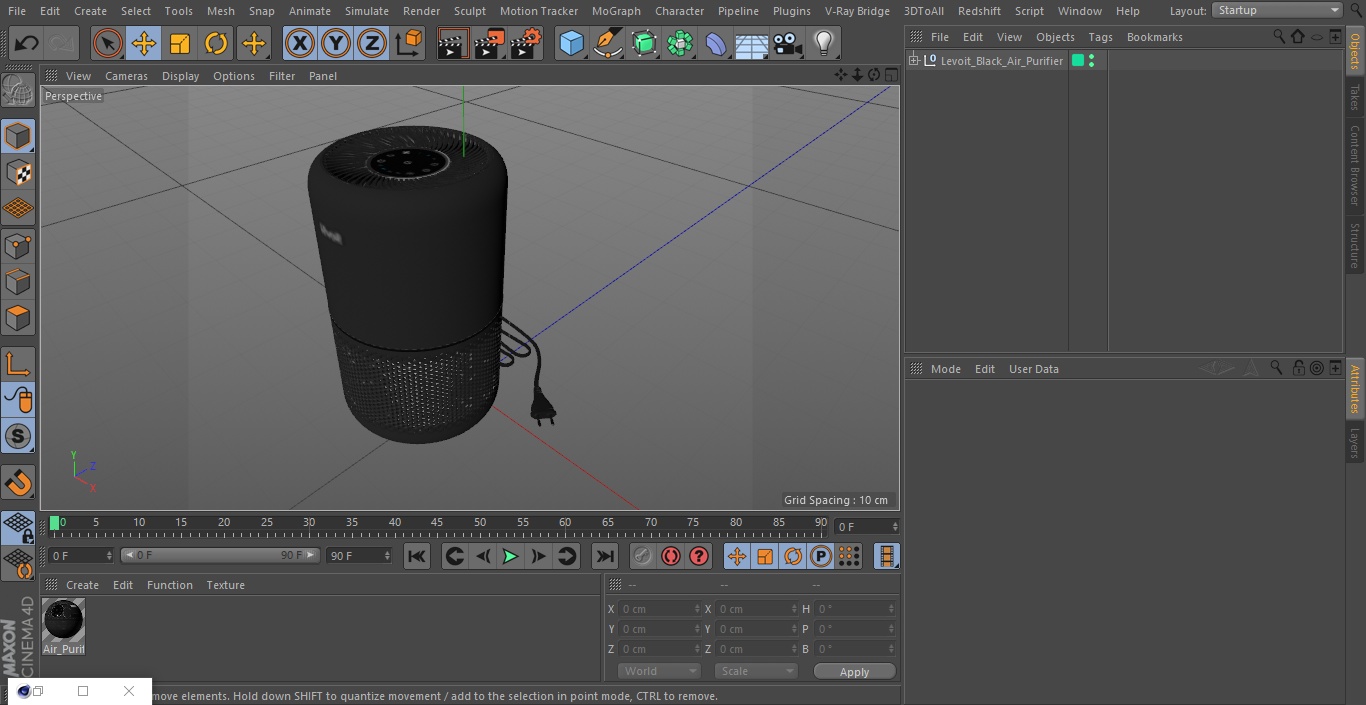Activate the Scale tool

[x=180, y=43]
